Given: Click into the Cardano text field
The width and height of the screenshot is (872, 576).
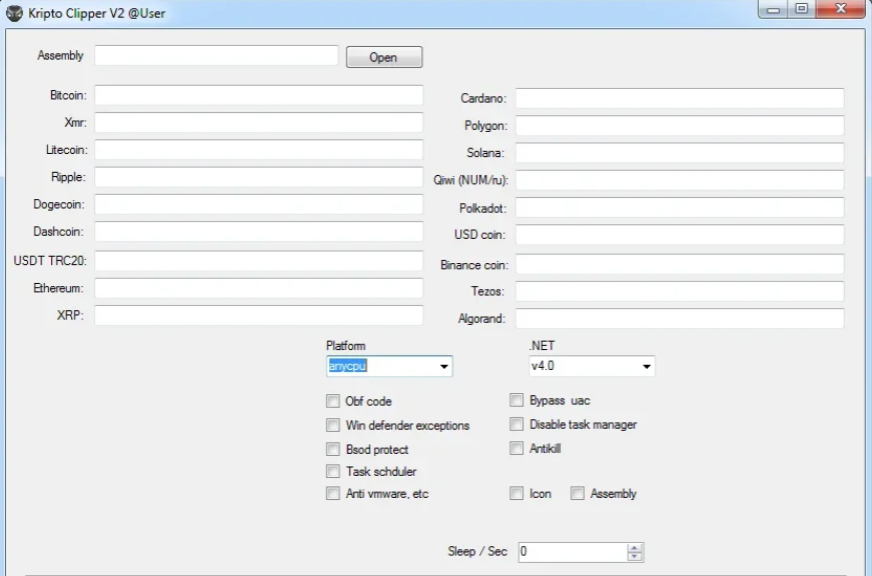Looking at the screenshot, I should tap(679, 98).
